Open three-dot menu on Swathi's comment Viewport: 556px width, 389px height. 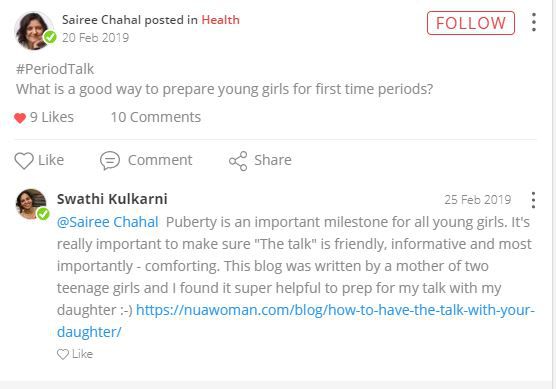533,200
